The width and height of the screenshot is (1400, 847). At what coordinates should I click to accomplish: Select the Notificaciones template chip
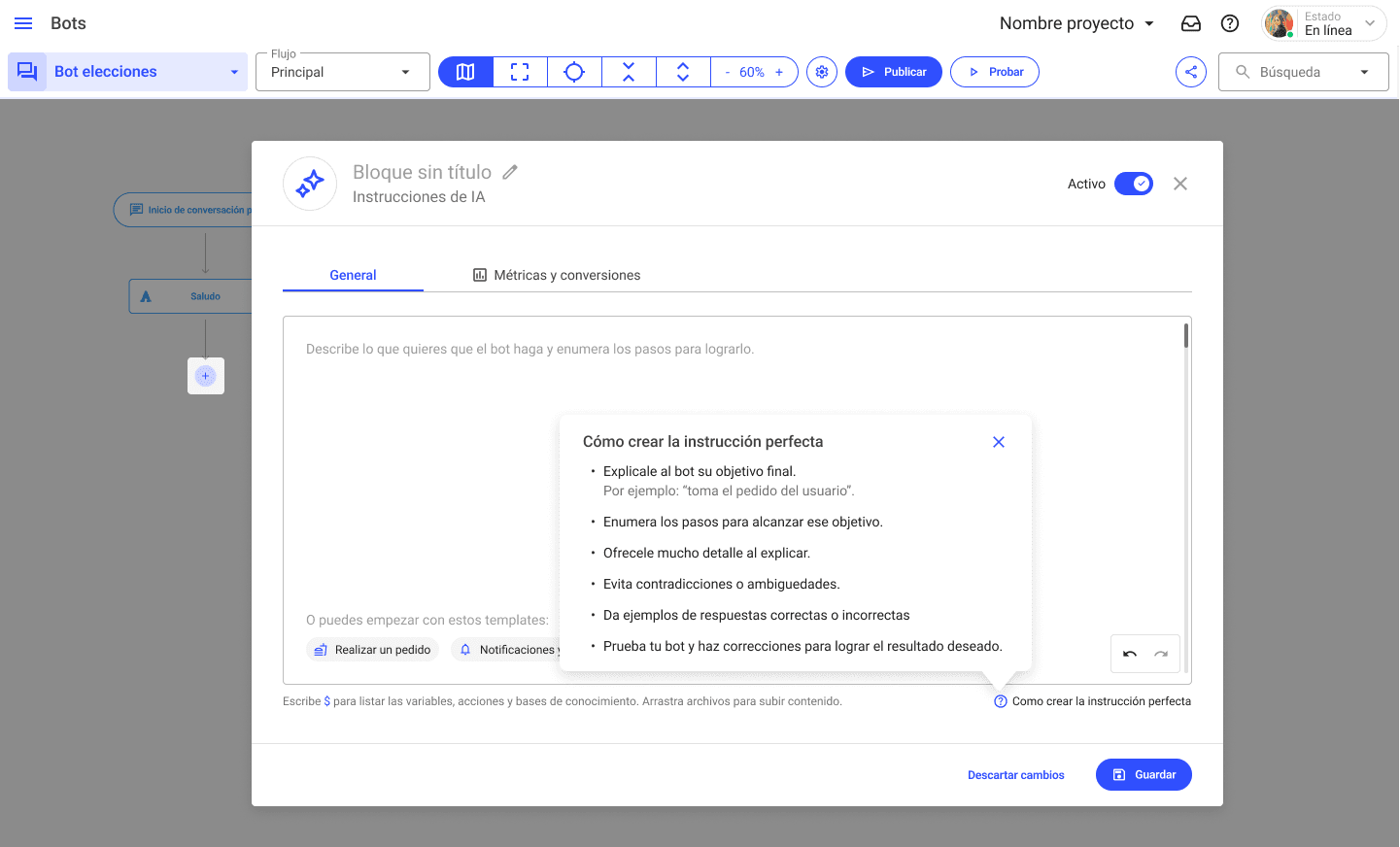506,650
